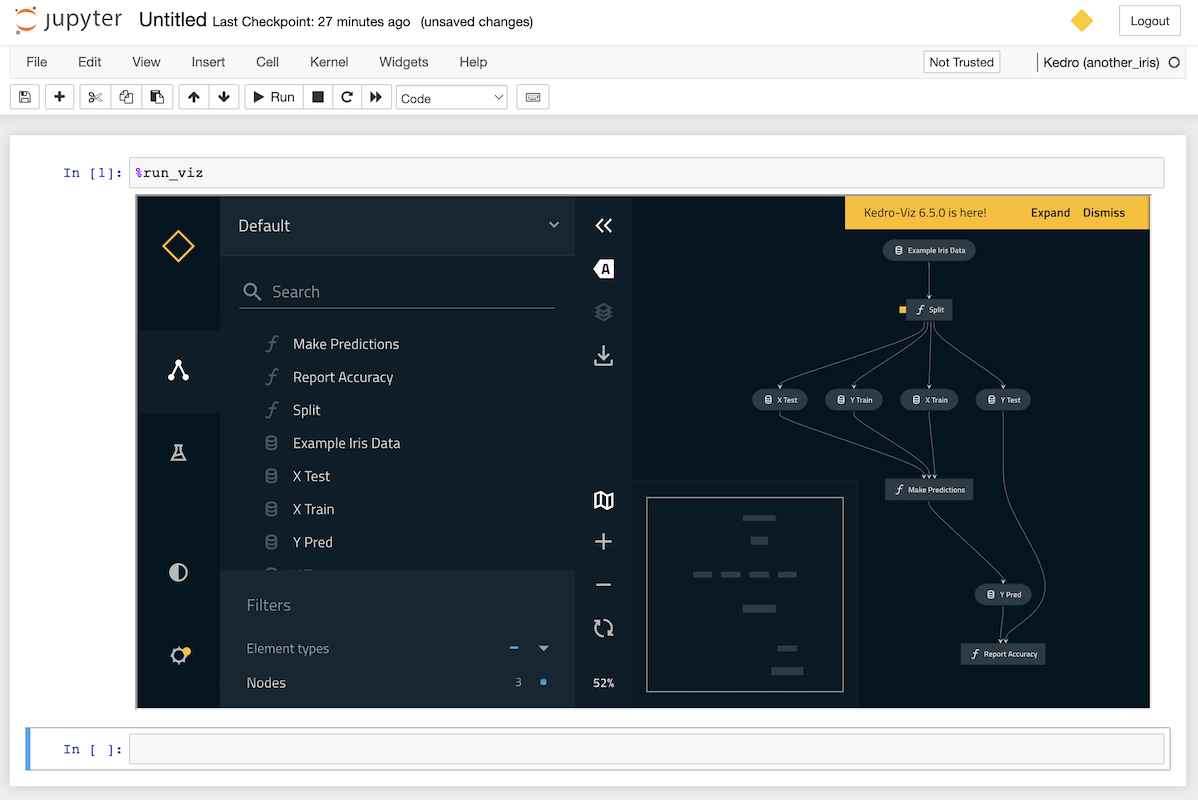Select the experiment tracking flask icon

click(178, 452)
